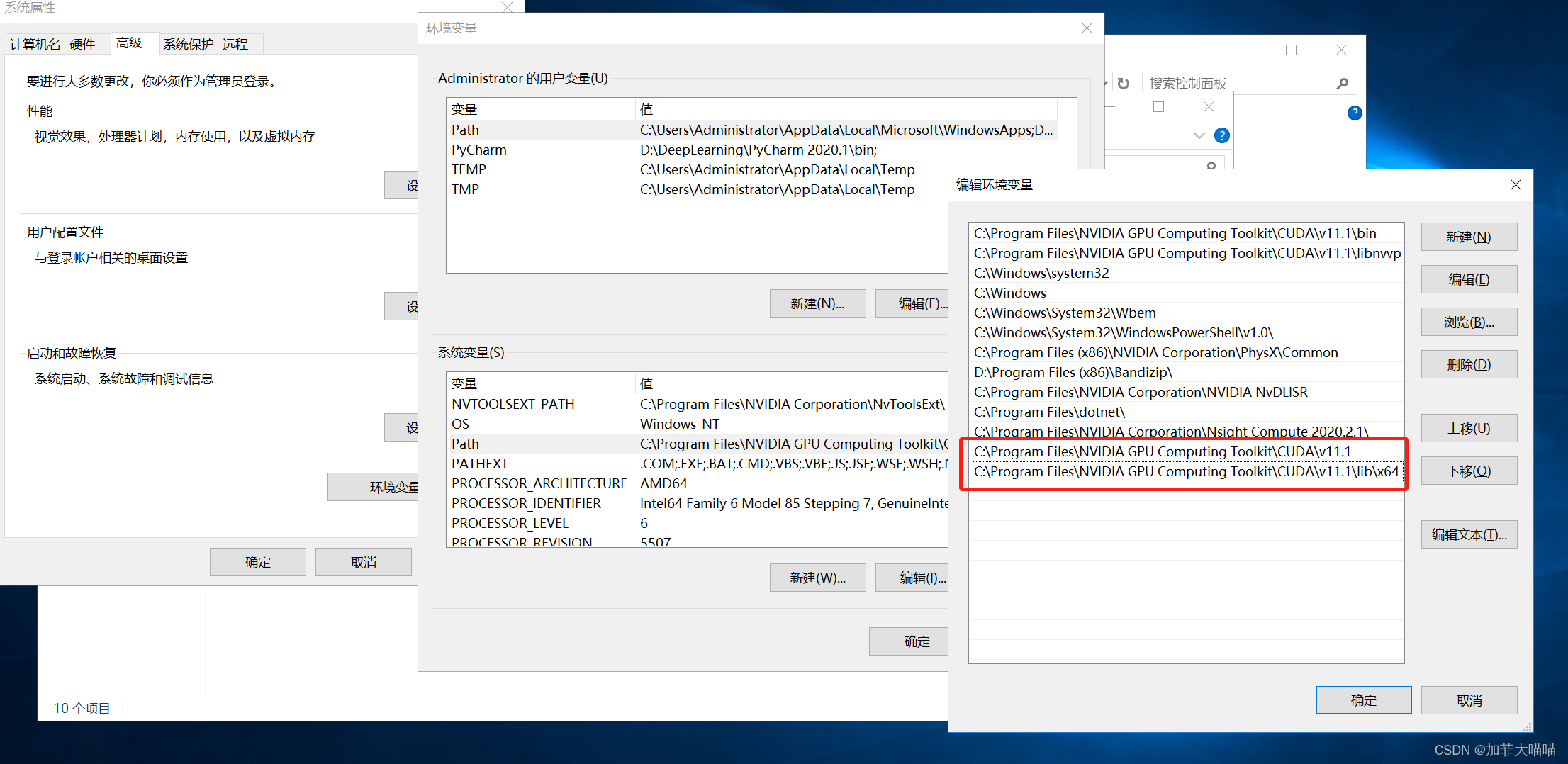Select system variable OS row
Screen dimensions: 1568x764
point(698,424)
